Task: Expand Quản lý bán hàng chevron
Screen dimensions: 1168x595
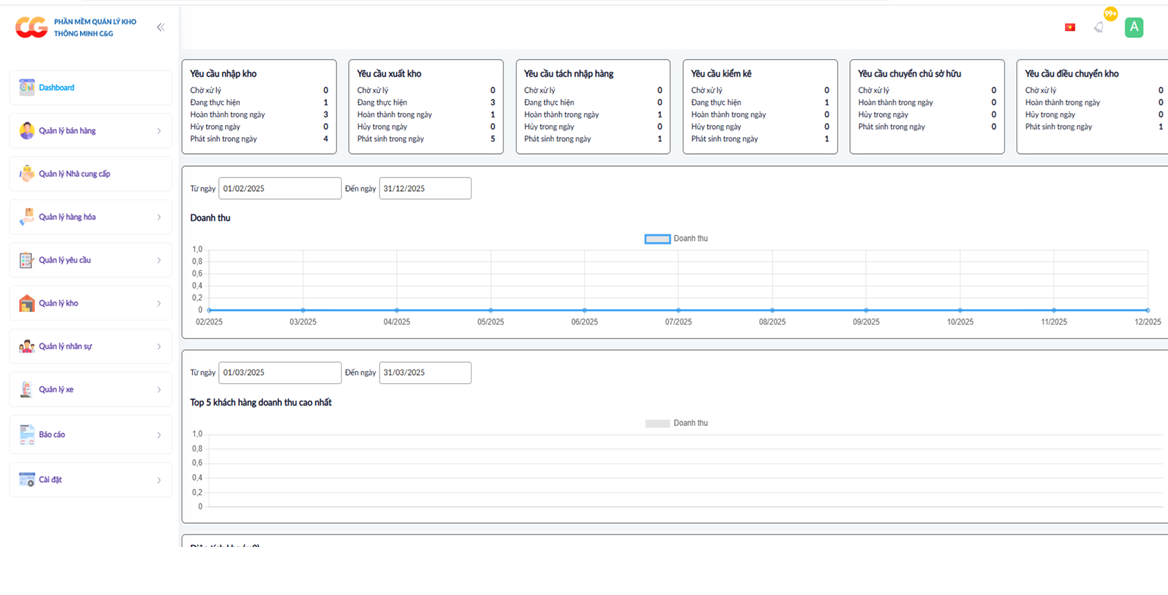Action: click(x=159, y=131)
